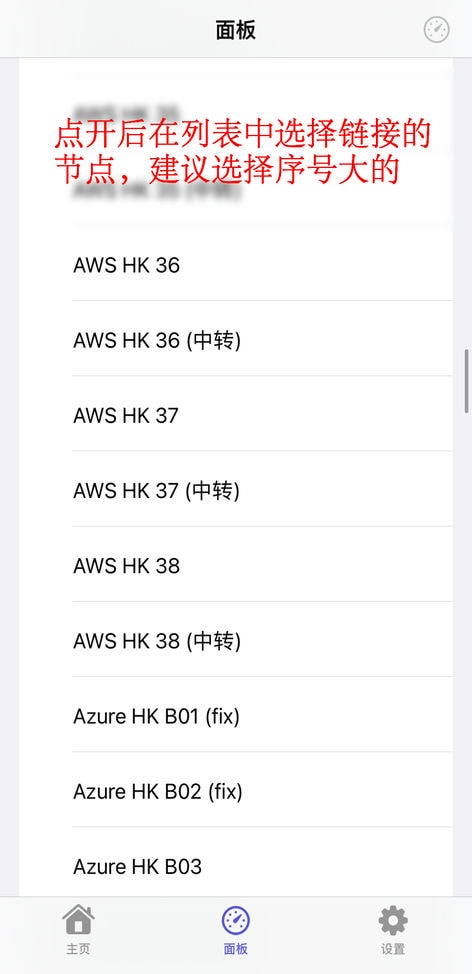Select the AWS HK 37 (中转) node
This screenshot has width=472, height=974.
[x=262, y=491]
